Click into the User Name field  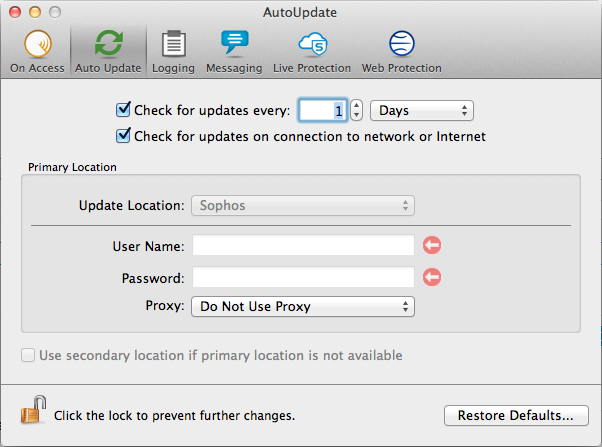tap(303, 245)
